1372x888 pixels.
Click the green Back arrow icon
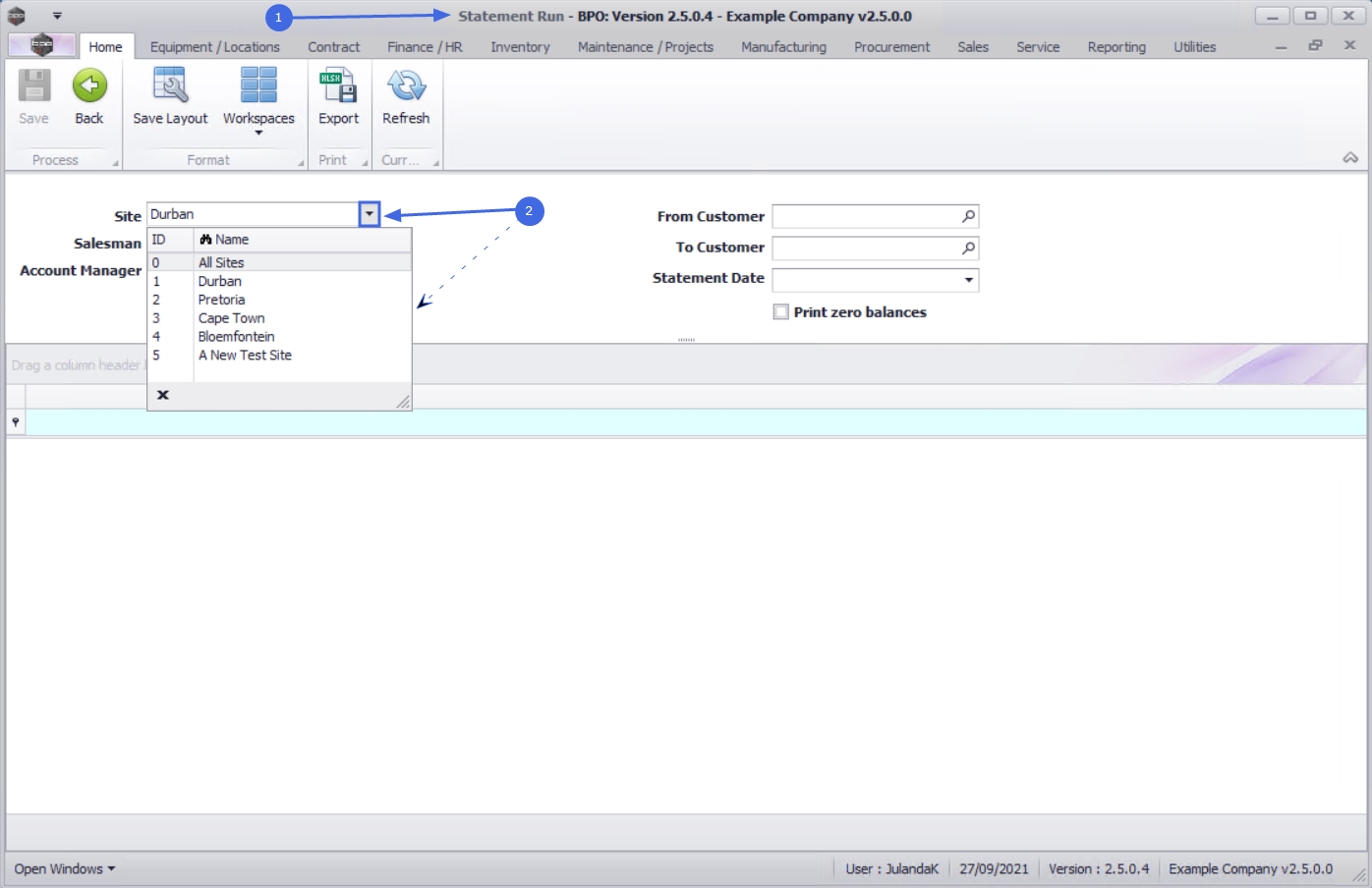click(x=89, y=86)
